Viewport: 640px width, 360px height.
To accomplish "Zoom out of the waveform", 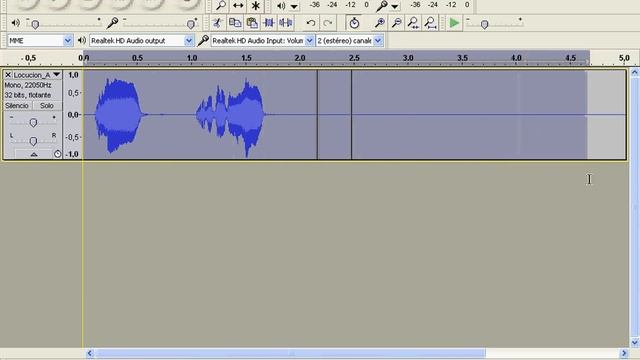I will (x=396, y=23).
